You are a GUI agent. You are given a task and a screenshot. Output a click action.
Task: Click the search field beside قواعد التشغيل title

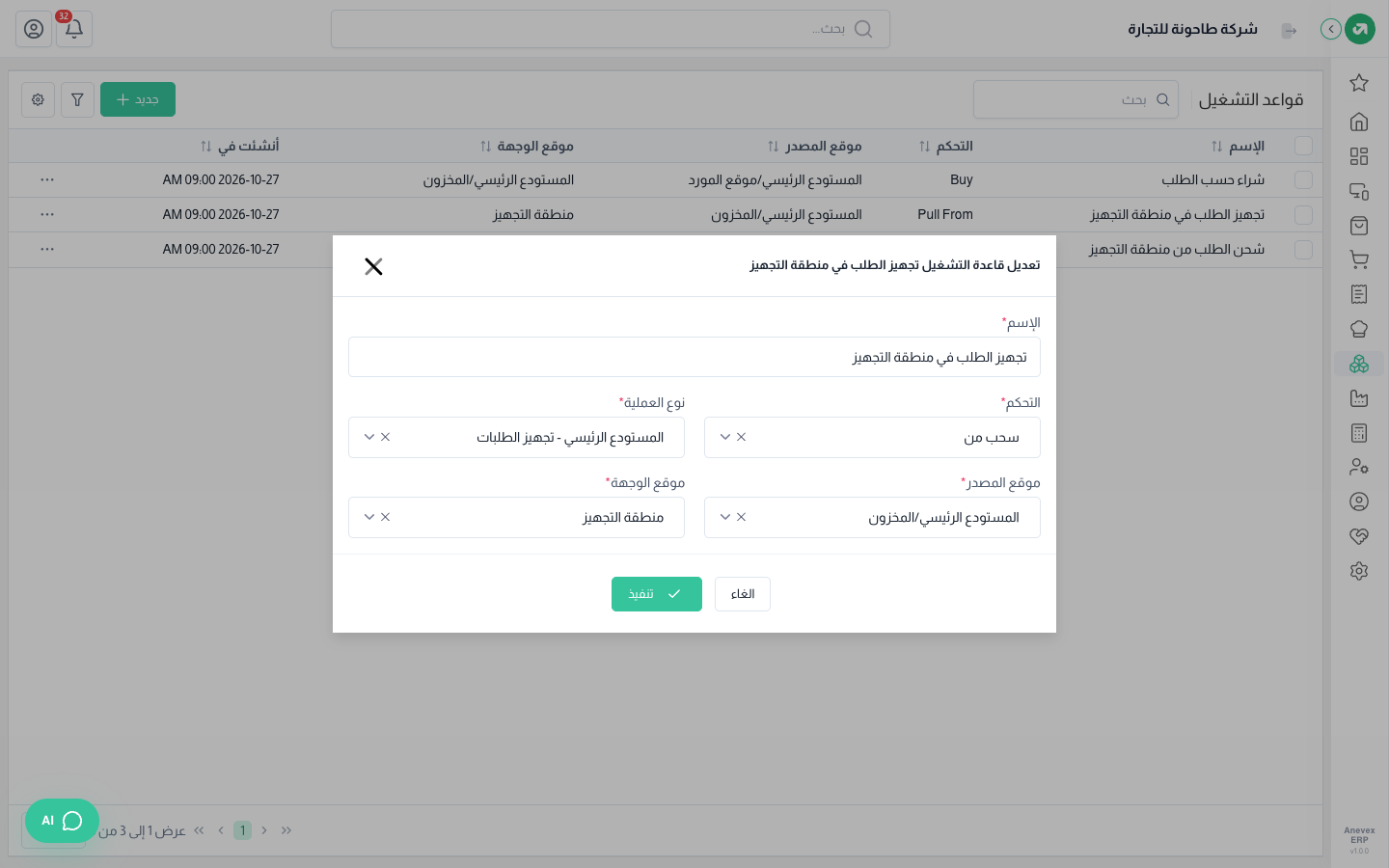click(x=1076, y=99)
